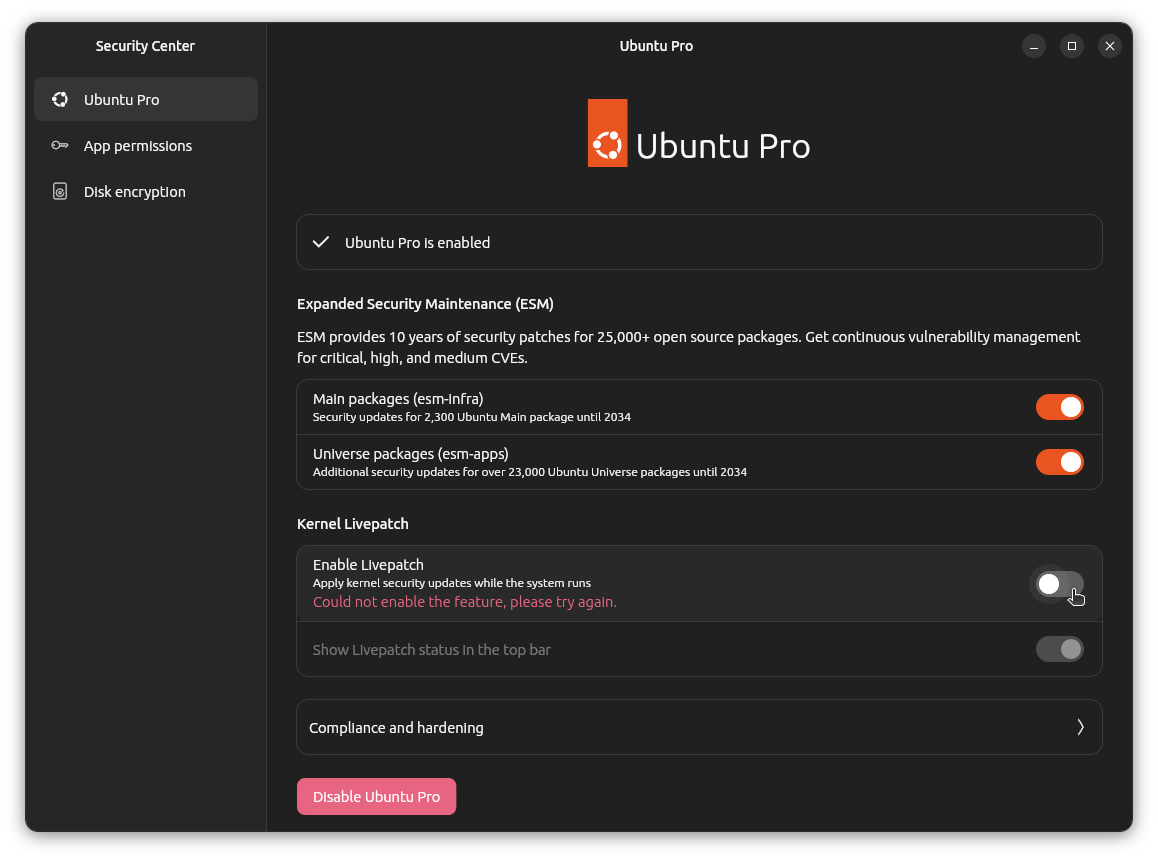
Task: Click the App permissions key icon
Action: (x=60, y=146)
